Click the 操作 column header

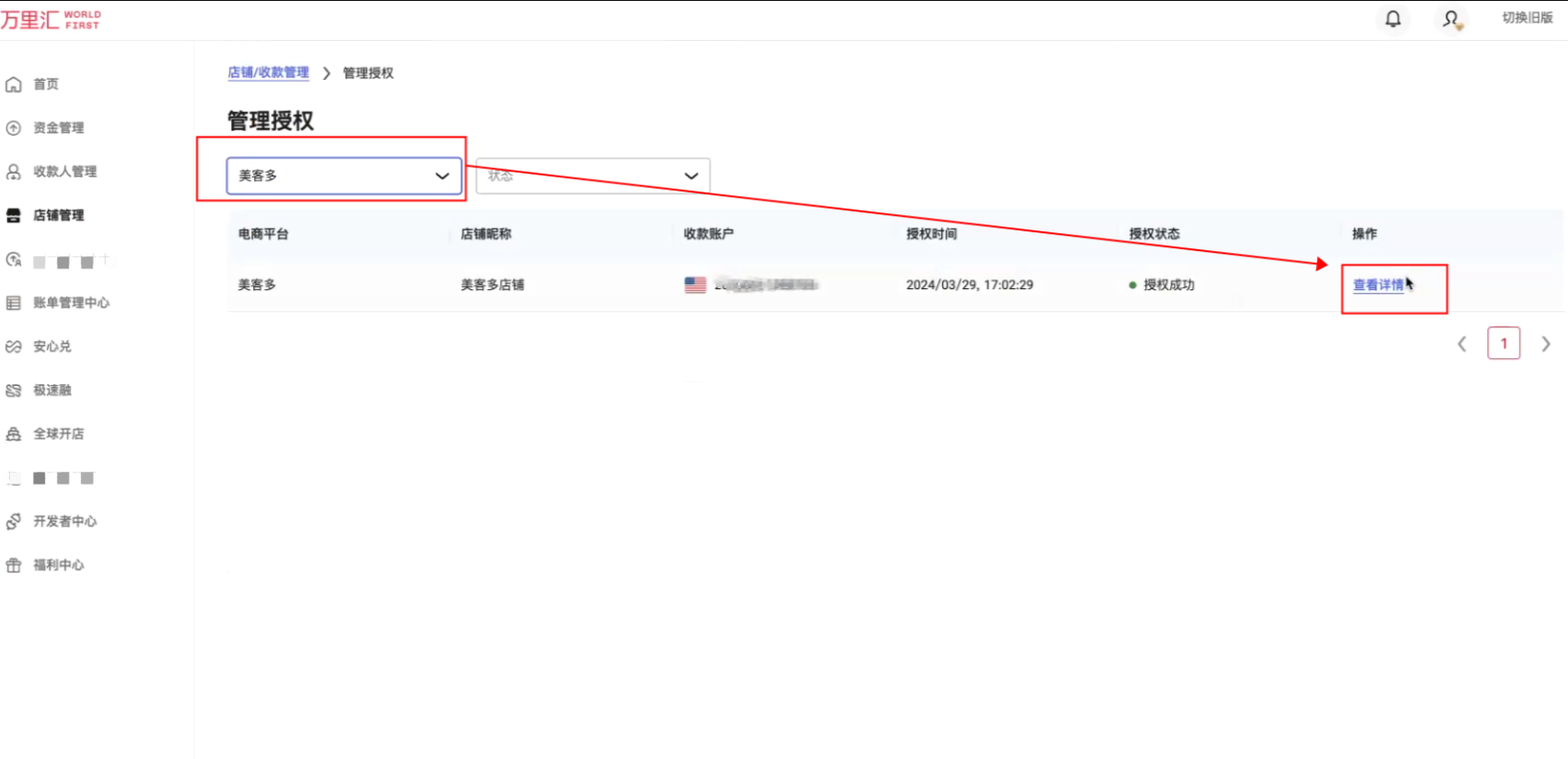pyautogui.click(x=1365, y=234)
